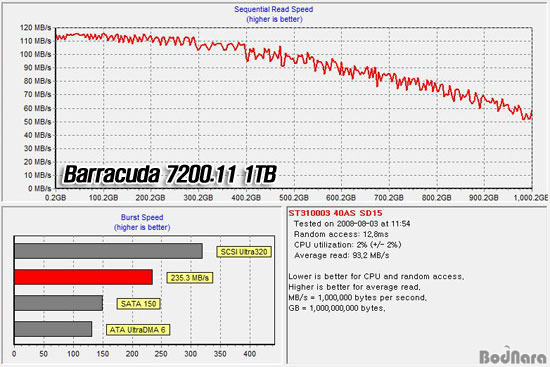550x367 pixels.
Task: Click the '900.2GB' x-axis label
Action: [x=484, y=198]
